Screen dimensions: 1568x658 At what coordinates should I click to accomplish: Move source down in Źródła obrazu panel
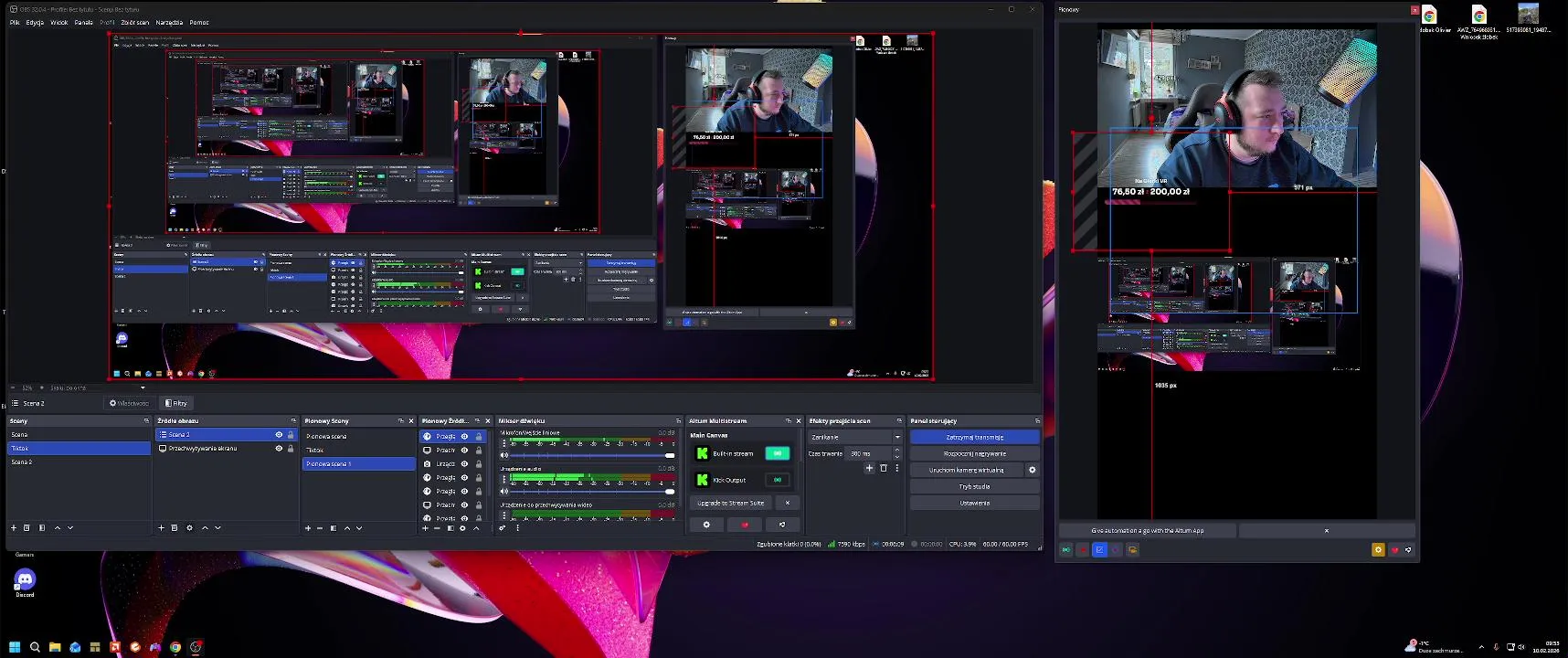(x=217, y=527)
